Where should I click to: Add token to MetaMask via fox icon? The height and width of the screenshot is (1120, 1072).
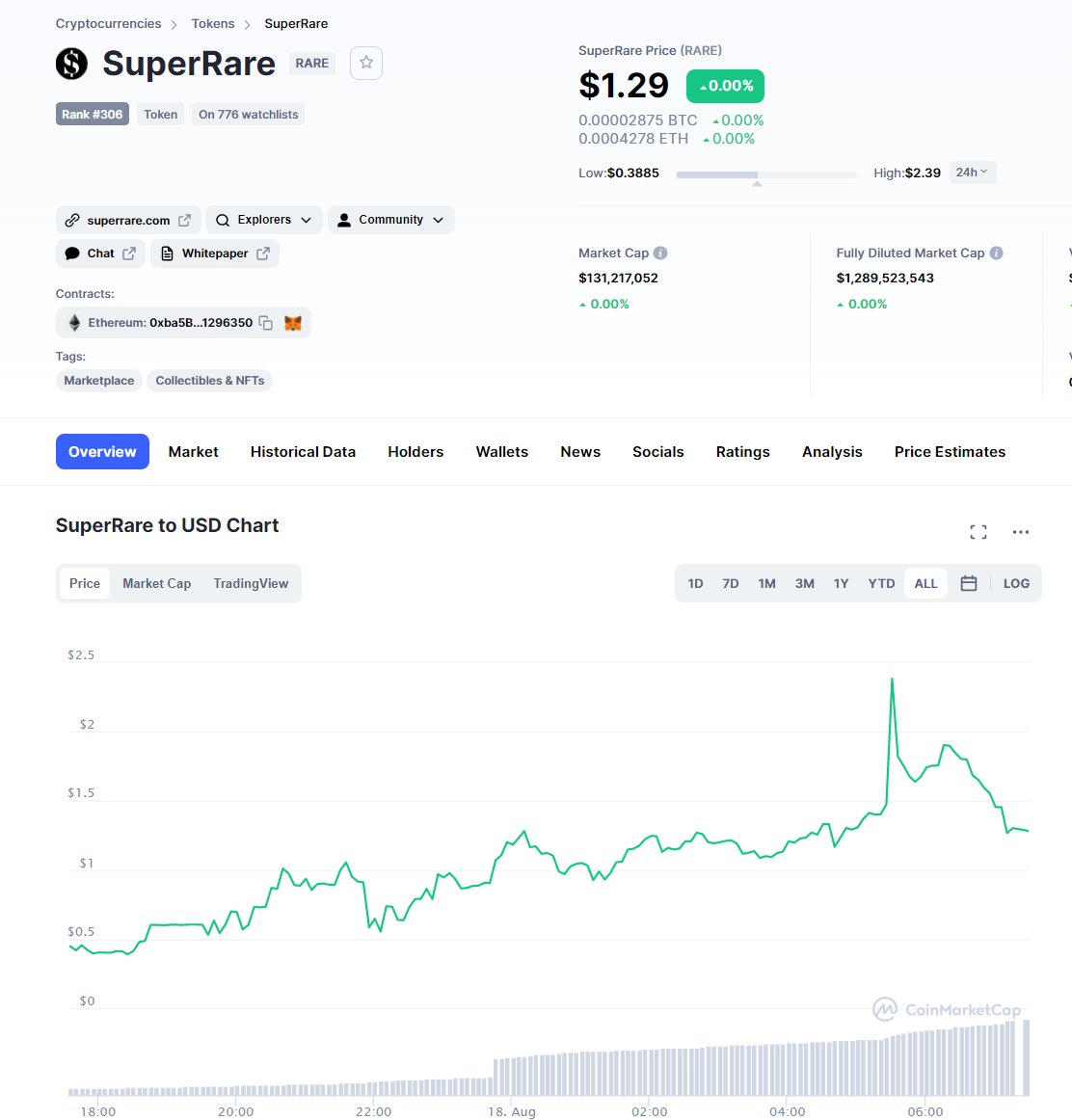pos(293,323)
